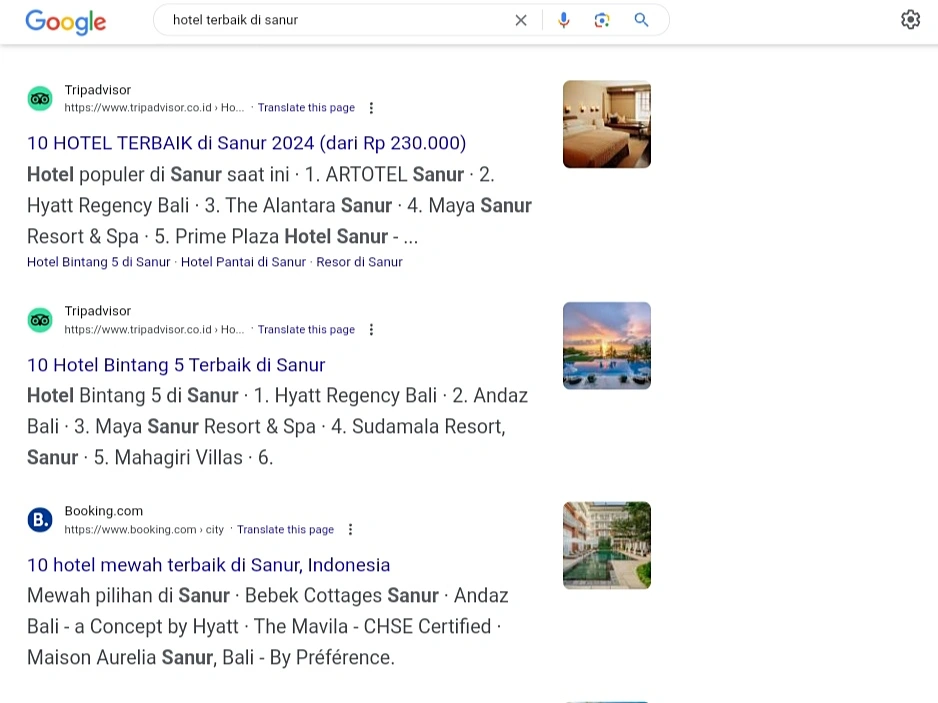Translate the 10 HOTEL TERBAIK Tripadvisor page

pyautogui.click(x=306, y=108)
